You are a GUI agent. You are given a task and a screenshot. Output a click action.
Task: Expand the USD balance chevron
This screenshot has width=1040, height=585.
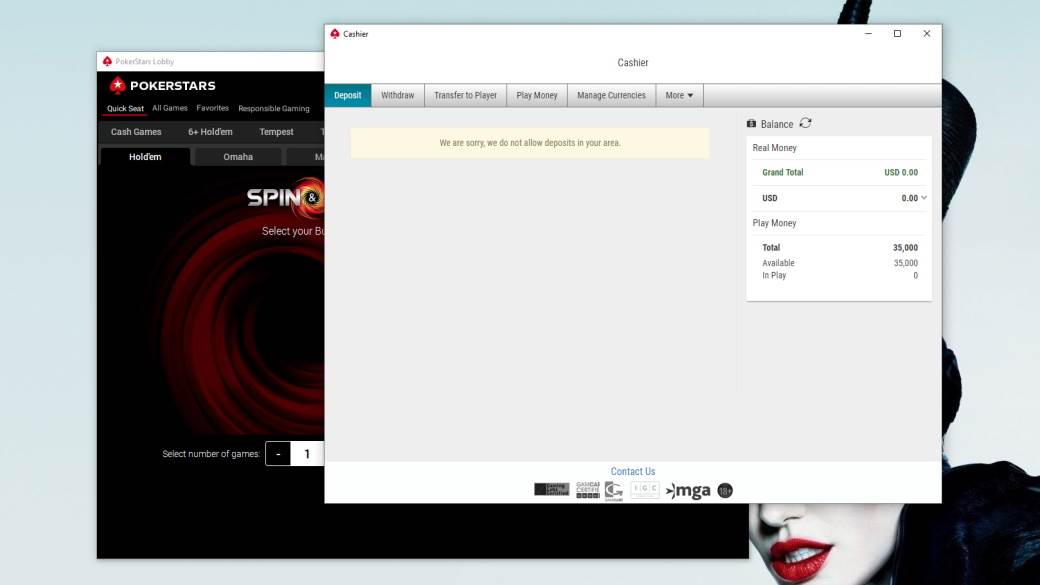click(924, 198)
